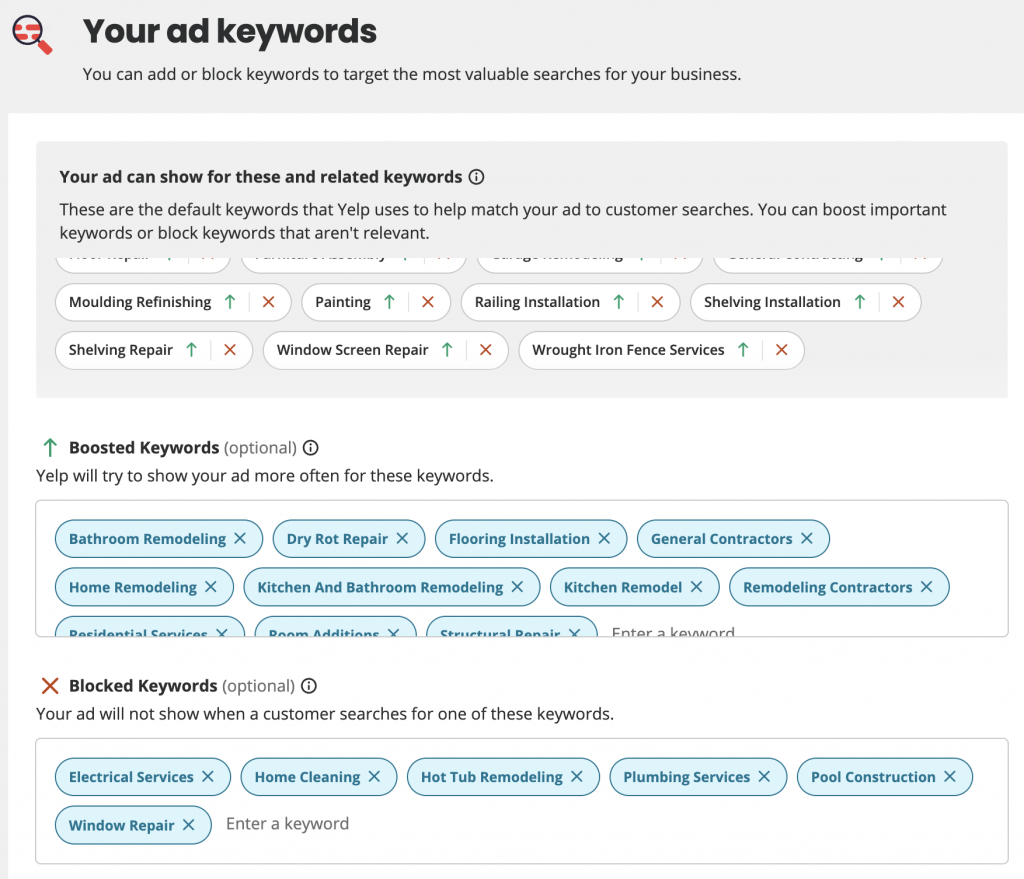
Task: Select the Railing Installation keyword label
Action: [537, 302]
